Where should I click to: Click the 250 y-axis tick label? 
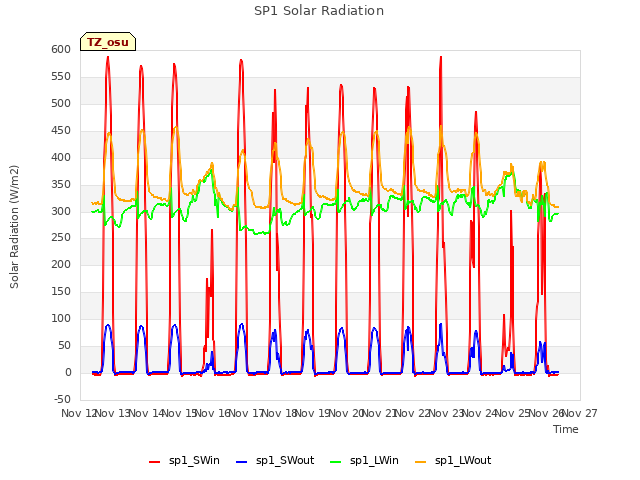[61, 237]
